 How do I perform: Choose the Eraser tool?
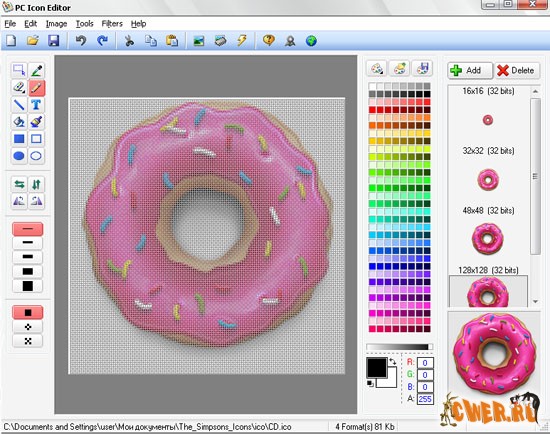coord(19,87)
